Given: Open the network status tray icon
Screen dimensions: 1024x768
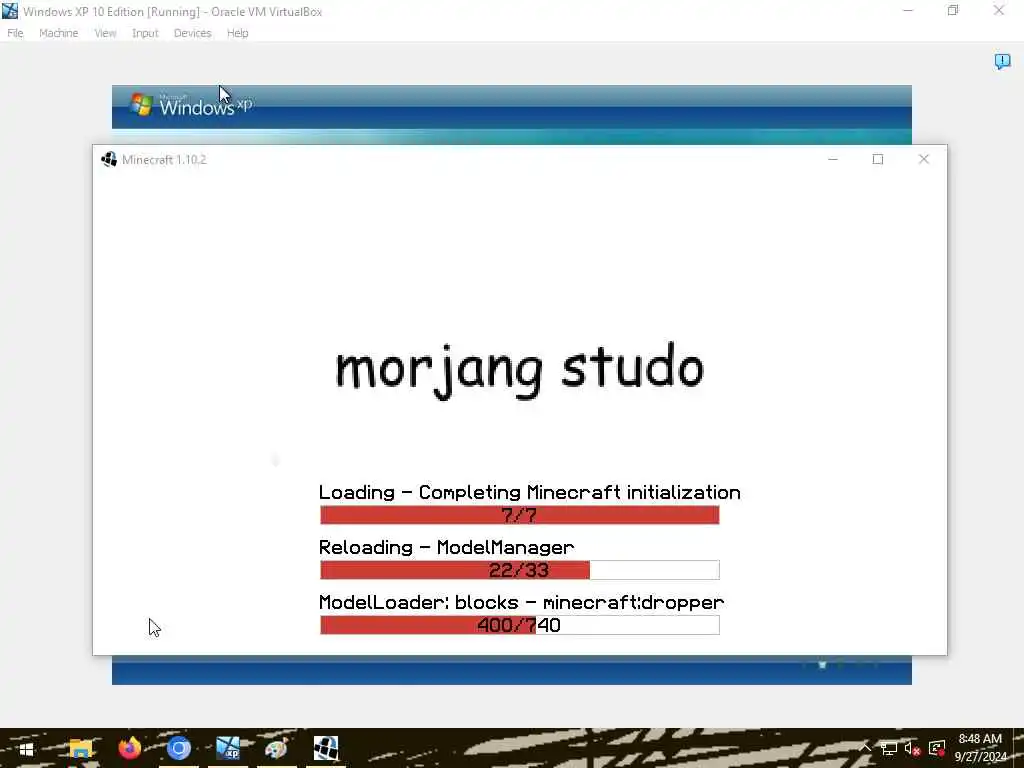Looking at the screenshot, I should pos(888,748).
